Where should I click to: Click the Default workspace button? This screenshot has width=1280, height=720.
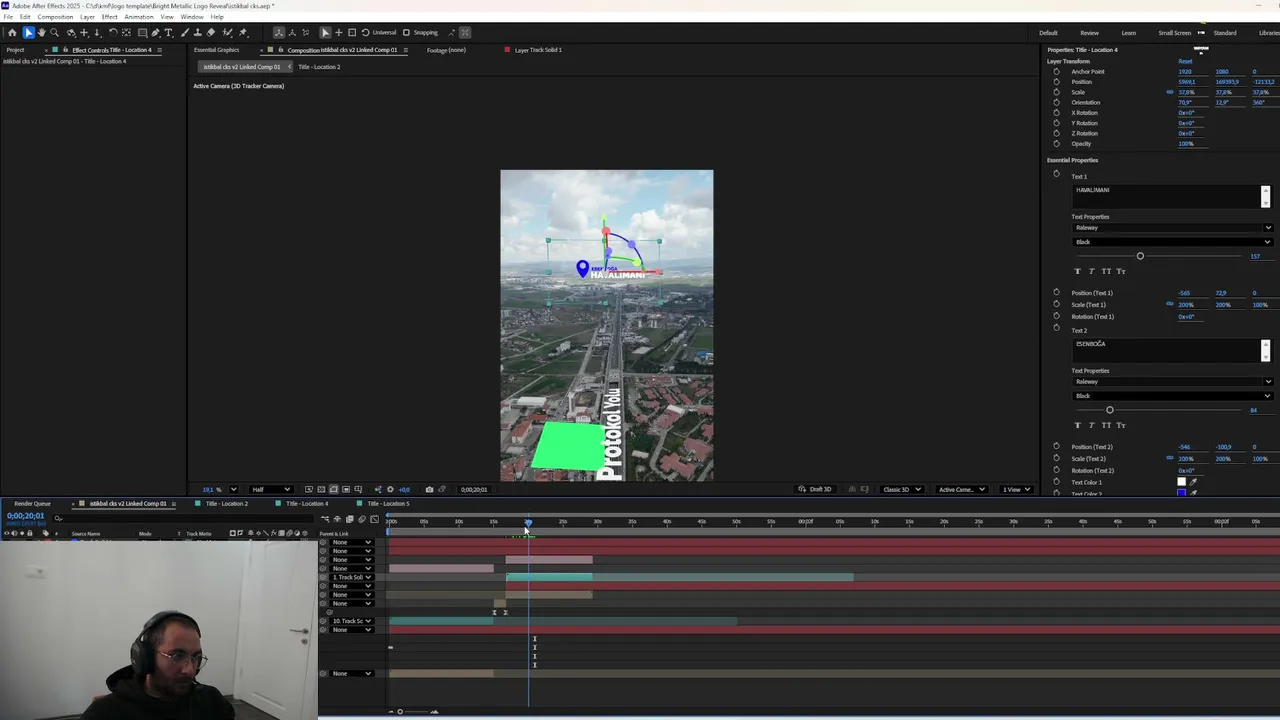pyautogui.click(x=1048, y=33)
